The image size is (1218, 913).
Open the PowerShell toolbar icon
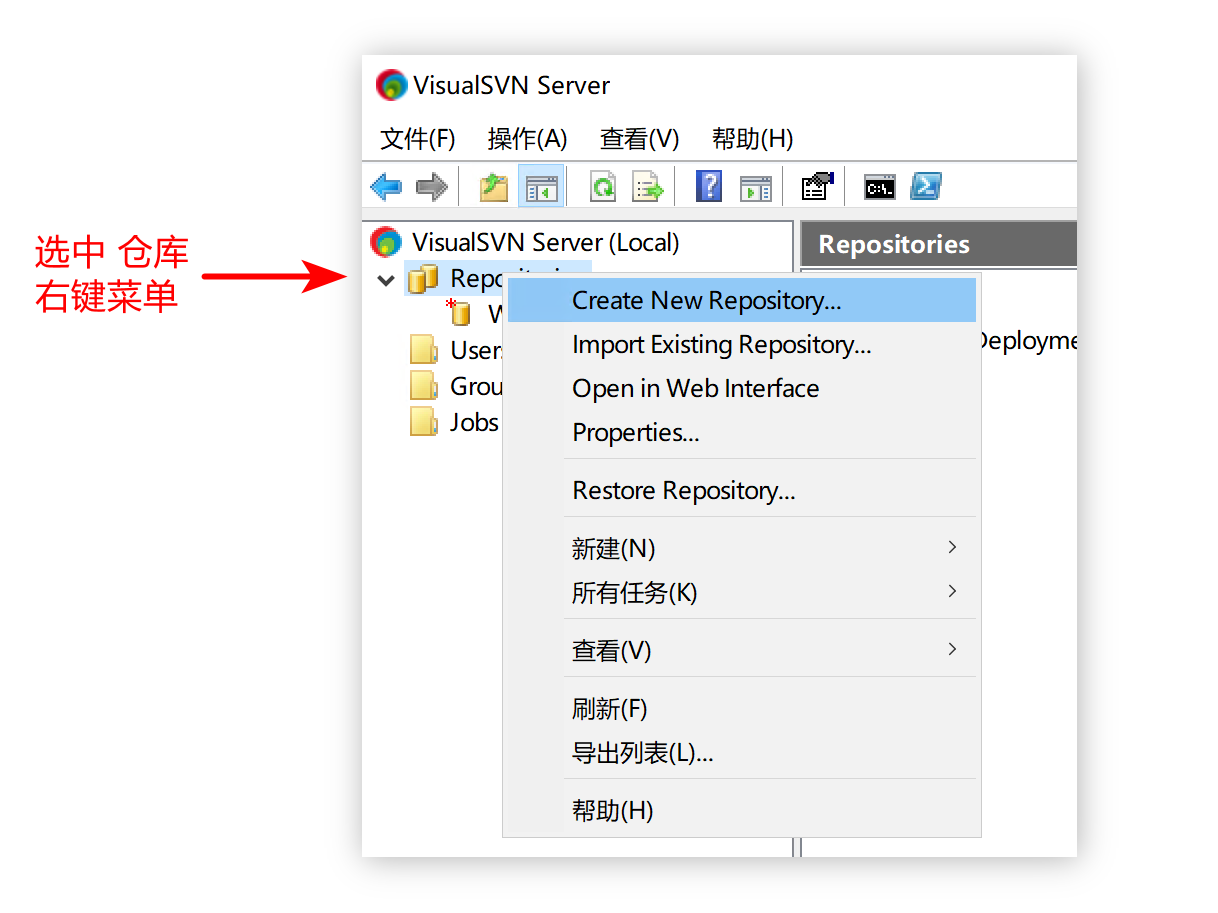point(926,187)
